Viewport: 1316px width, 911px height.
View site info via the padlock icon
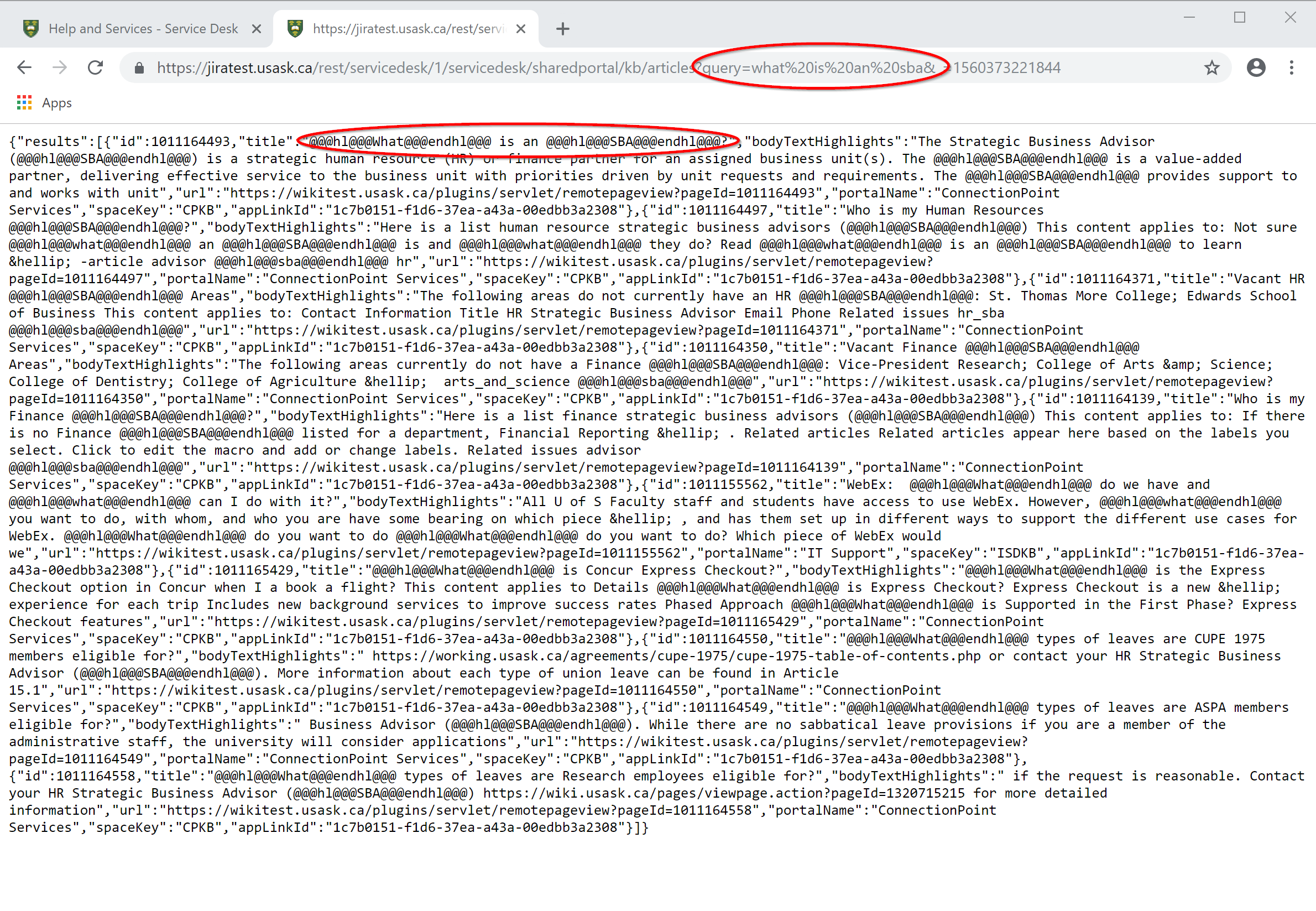point(139,68)
